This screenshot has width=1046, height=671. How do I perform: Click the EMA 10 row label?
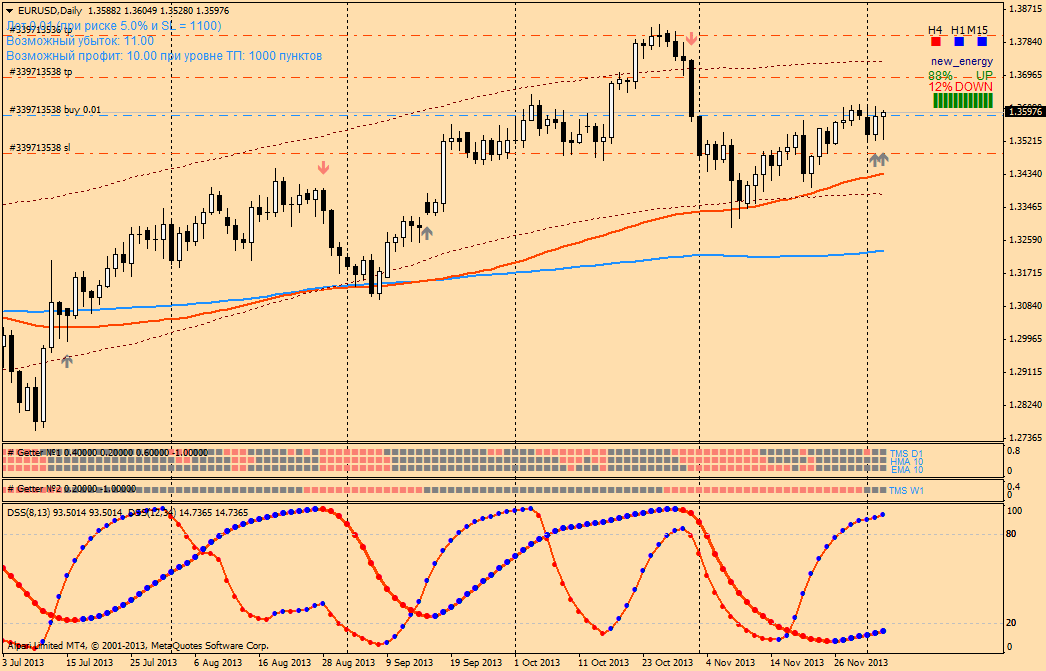tap(907, 470)
